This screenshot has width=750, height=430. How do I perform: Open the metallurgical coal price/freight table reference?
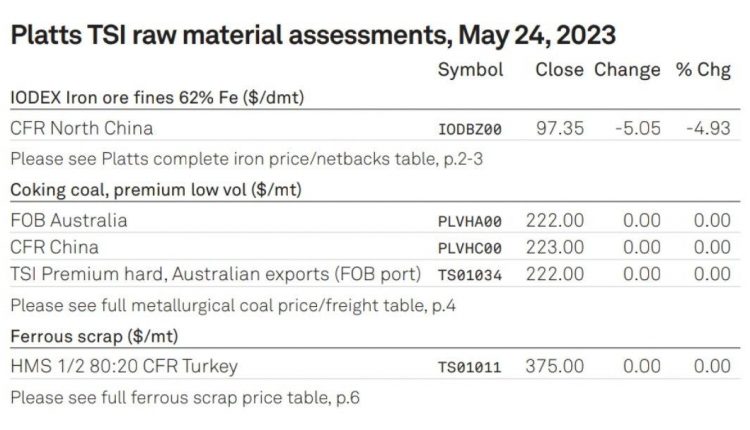[x=233, y=305]
